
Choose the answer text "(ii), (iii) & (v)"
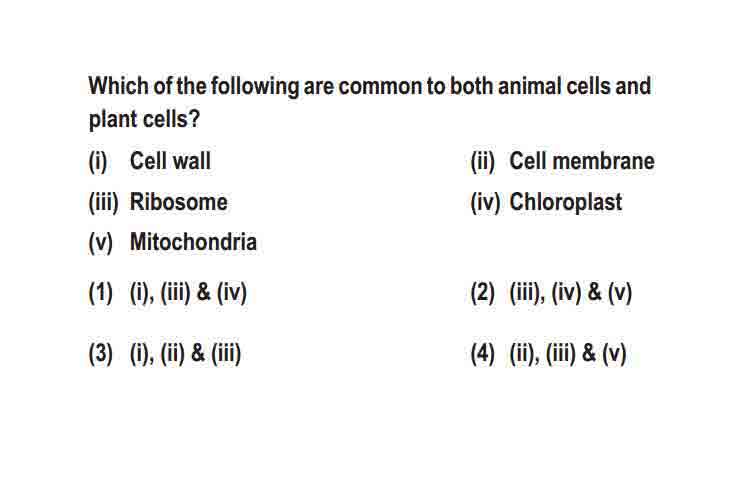coord(568,354)
